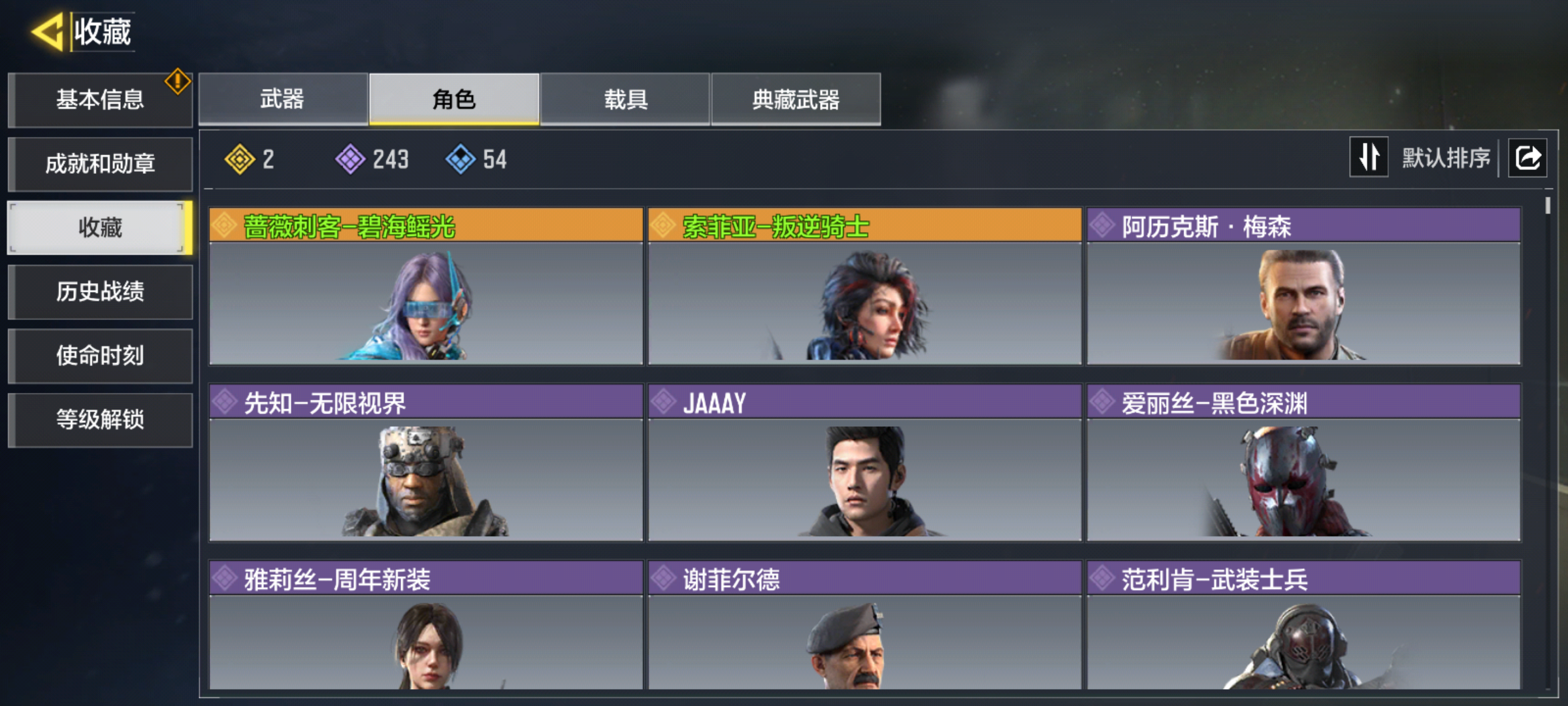
Task: Open 历史战绩 in sidebar
Action: click(x=100, y=292)
